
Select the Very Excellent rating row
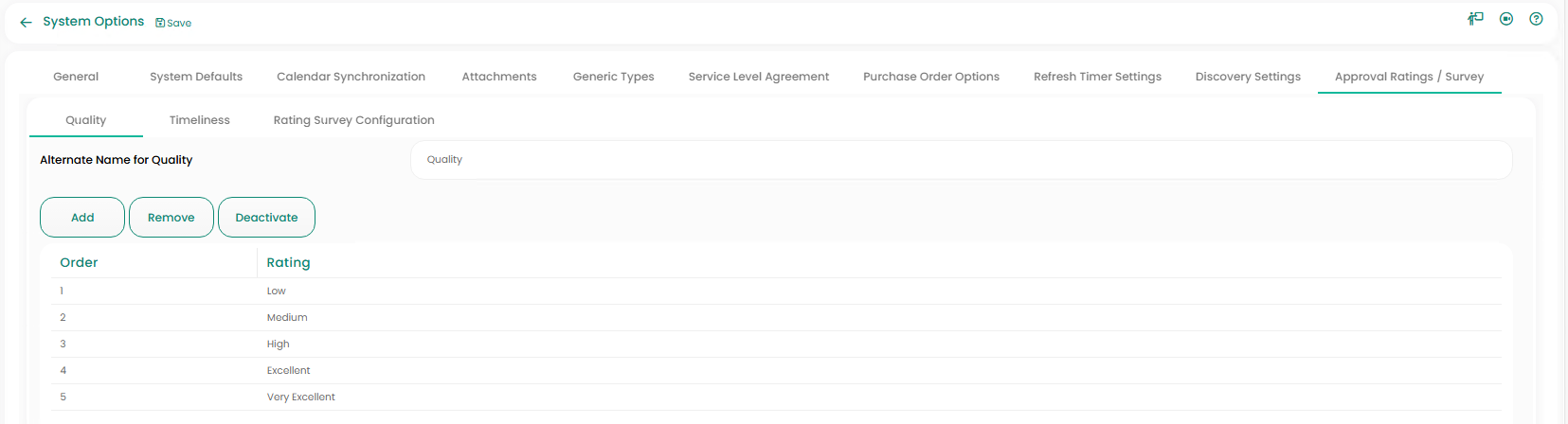click(301, 397)
